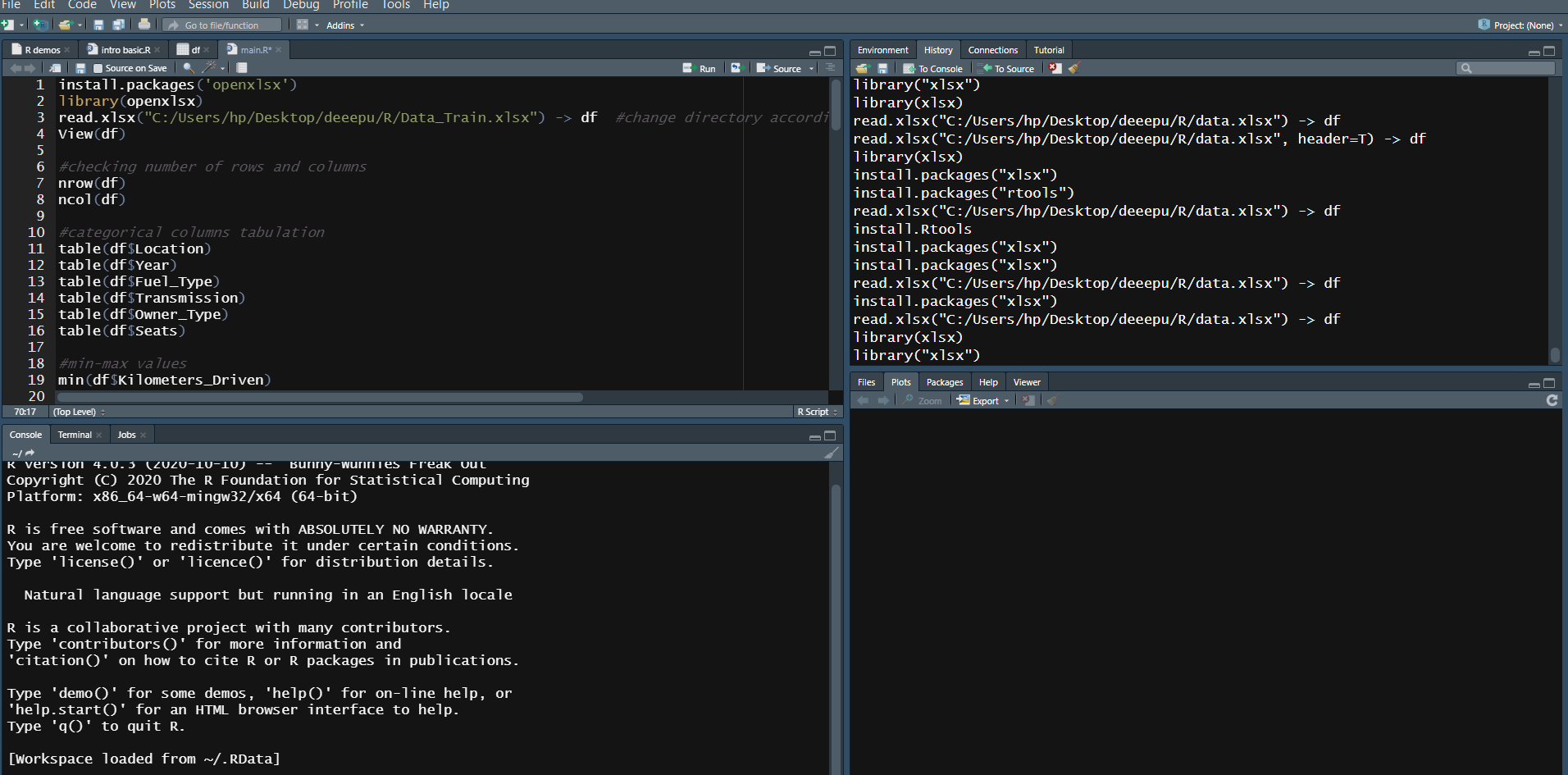Click editor horizontal scrollbar
Image resolution: width=1568 pixels, height=775 pixels.
320,397
